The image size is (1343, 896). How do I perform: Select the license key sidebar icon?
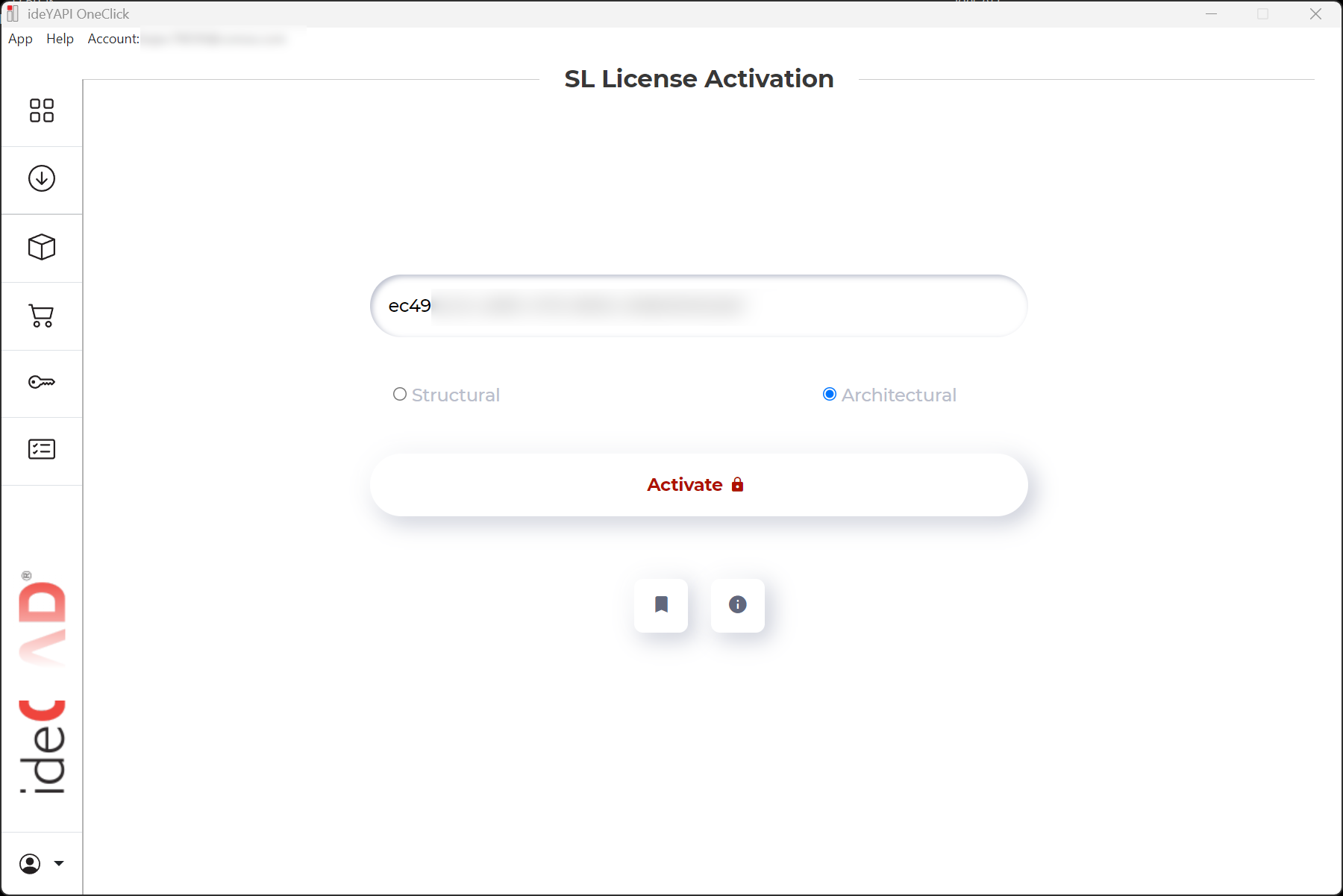tap(42, 383)
